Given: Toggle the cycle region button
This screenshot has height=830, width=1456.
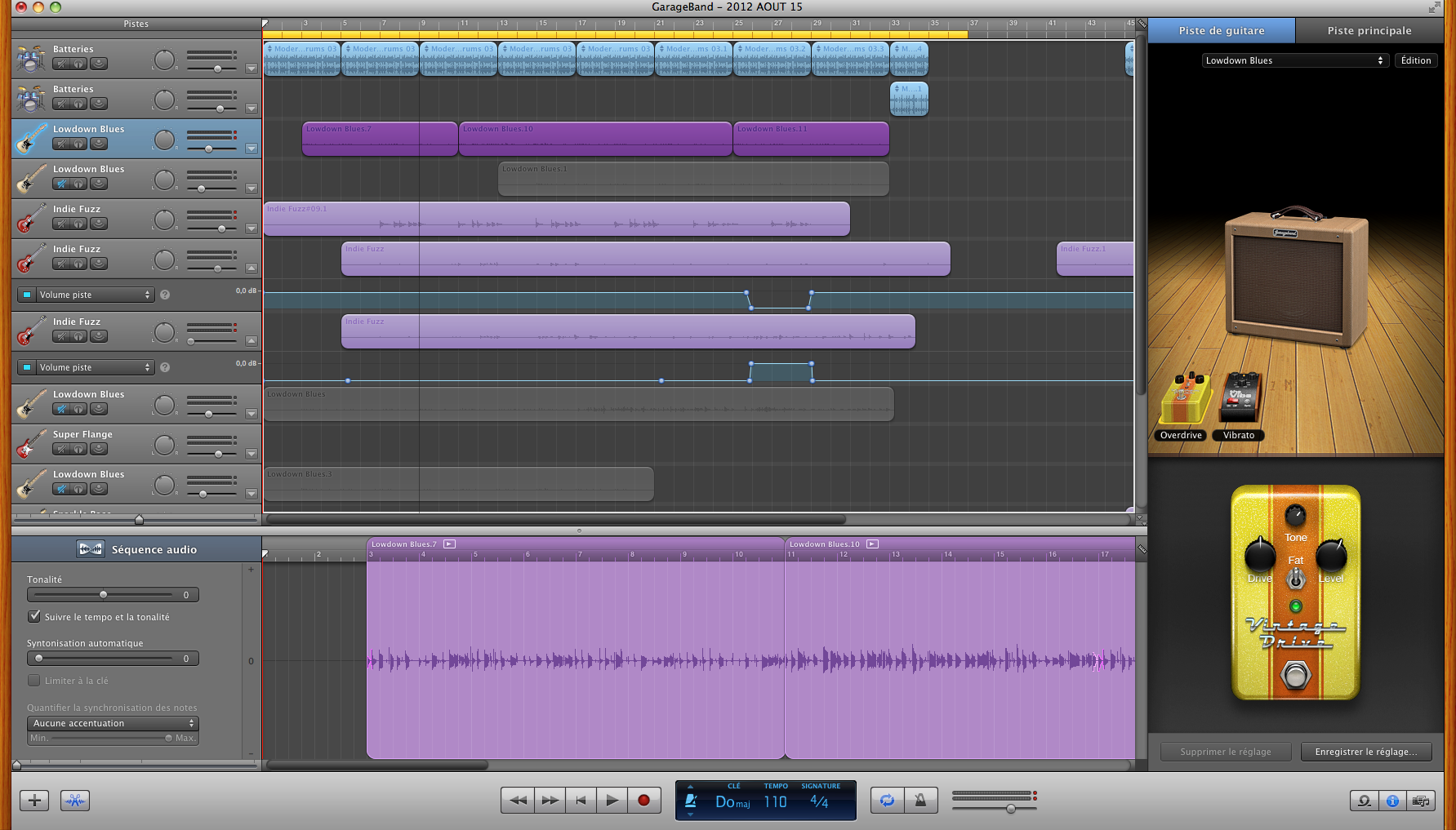Looking at the screenshot, I should coord(887,801).
